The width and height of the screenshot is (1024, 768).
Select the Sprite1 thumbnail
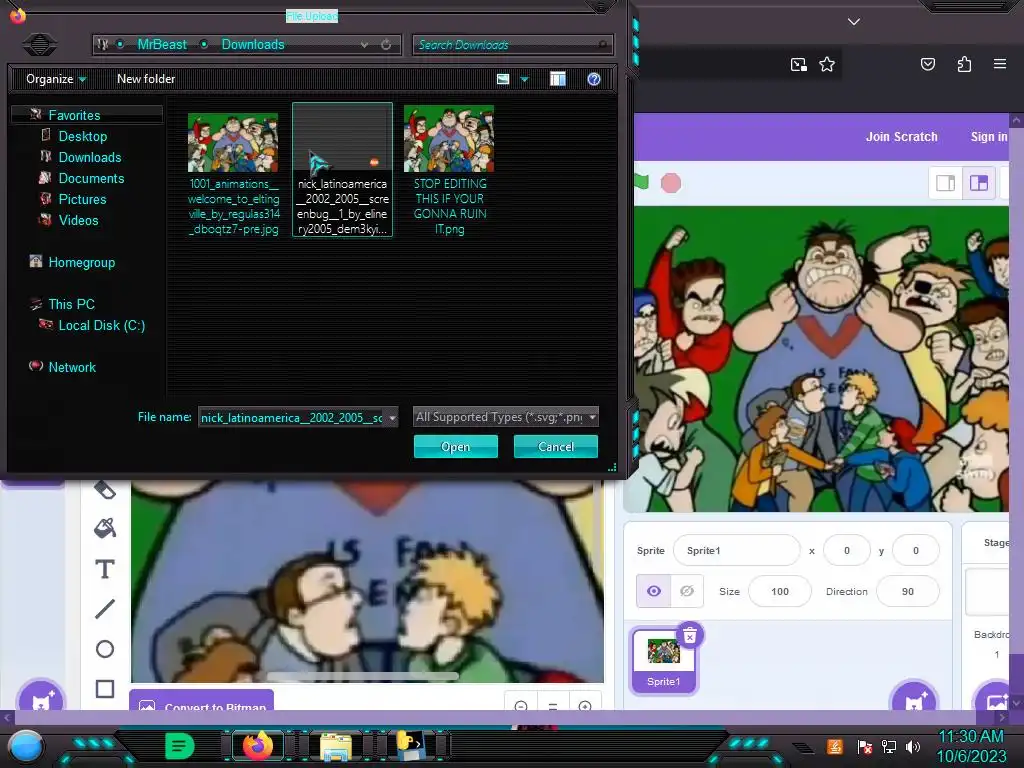pos(664,660)
